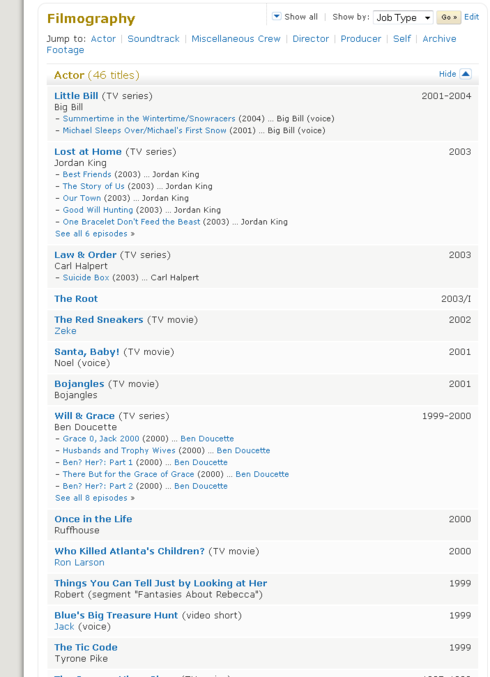Collapse Actor section with Hide arrow icon
Viewport: 490px width, 677px height.
point(465,74)
